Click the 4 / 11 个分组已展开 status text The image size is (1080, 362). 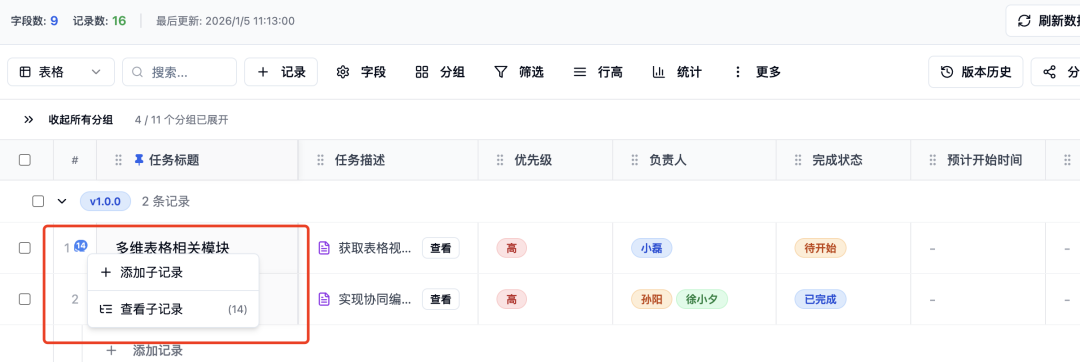click(x=182, y=120)
